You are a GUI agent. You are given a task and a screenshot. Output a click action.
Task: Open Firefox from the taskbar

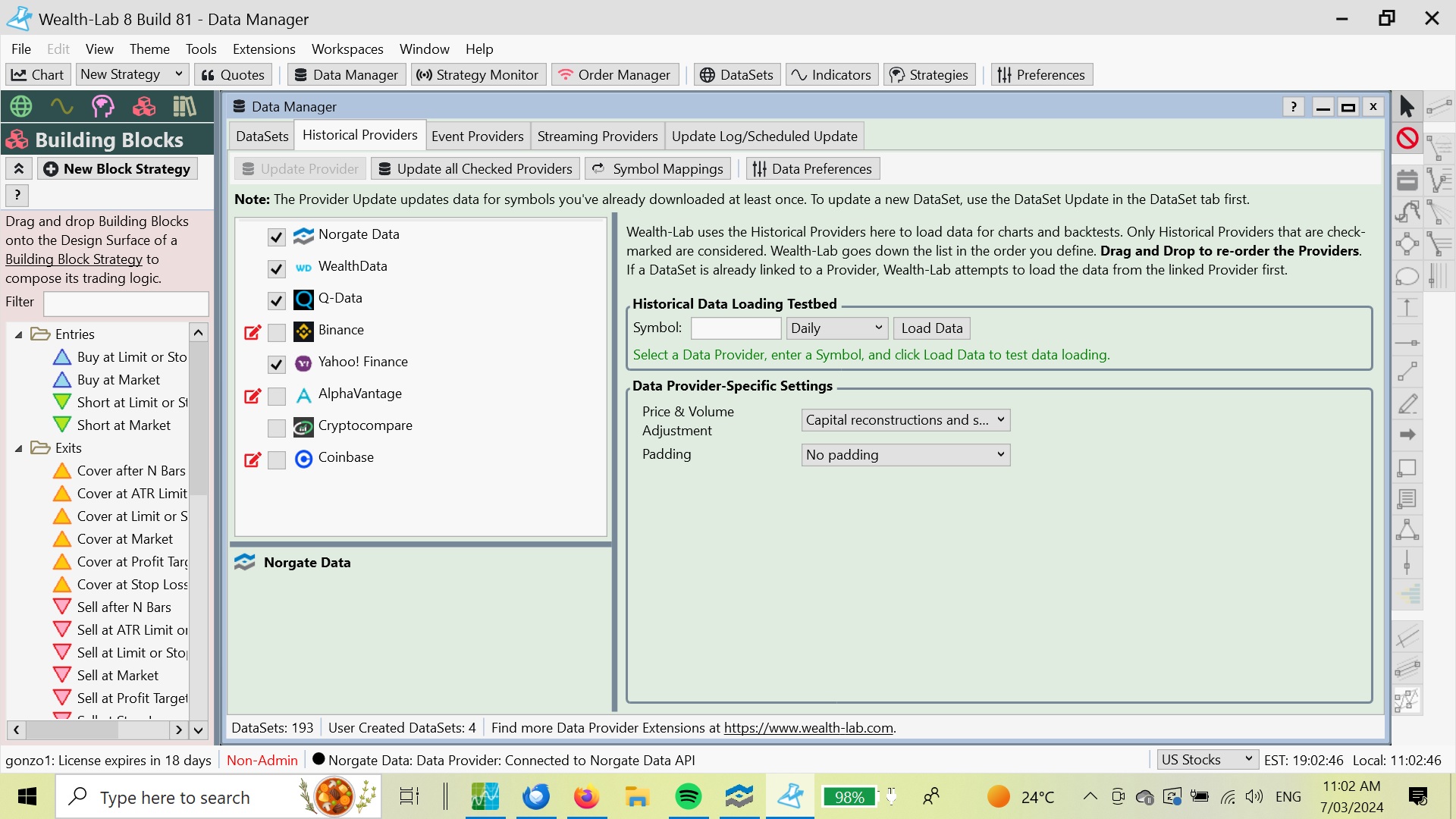(586, 796)
